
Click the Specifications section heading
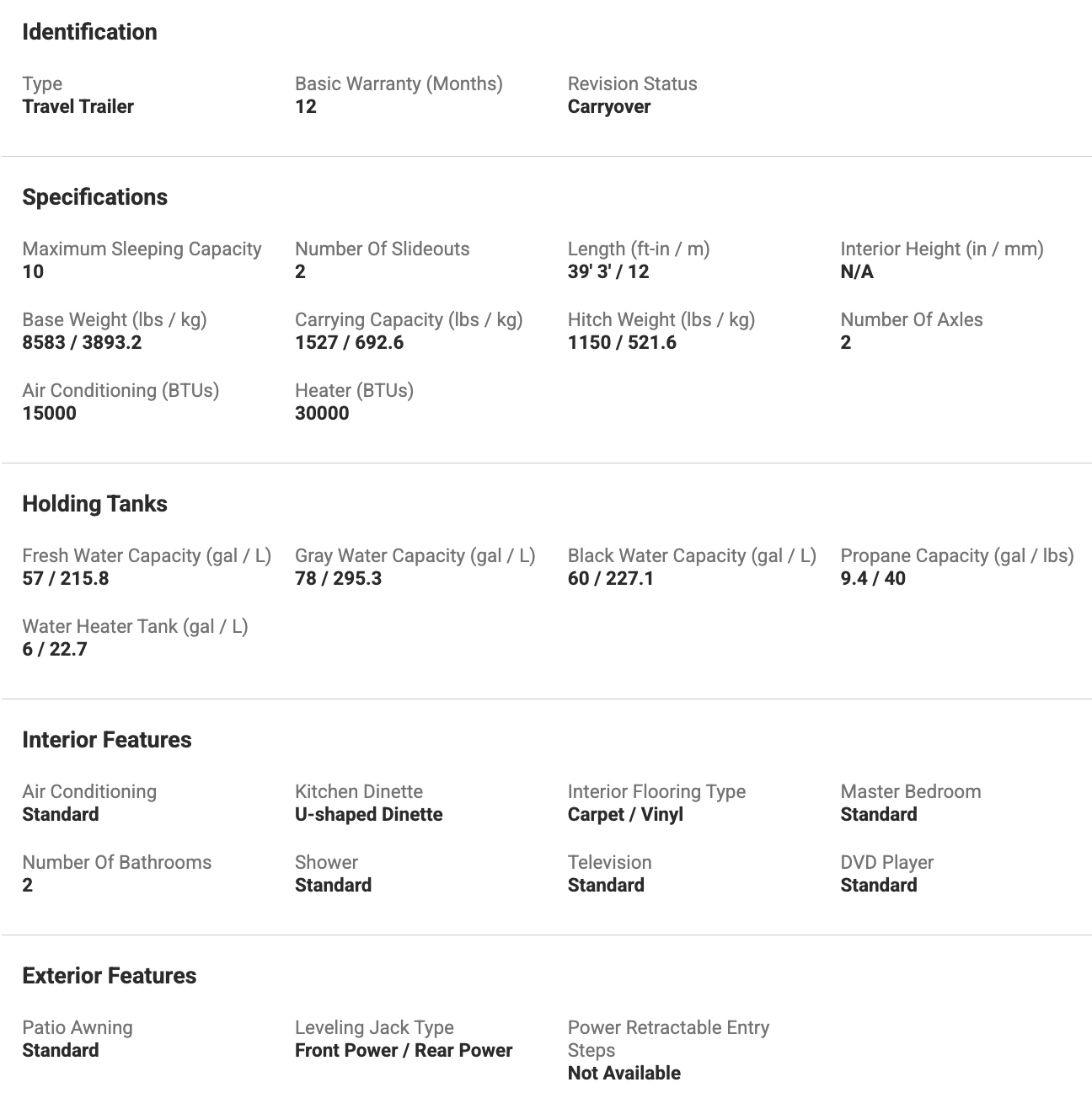click(x=94, y=197)
